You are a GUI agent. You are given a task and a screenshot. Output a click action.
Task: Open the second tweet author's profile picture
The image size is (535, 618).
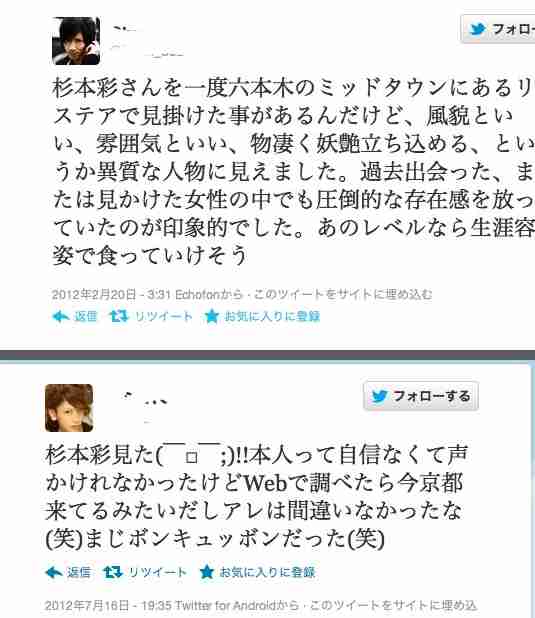point(69,408)
